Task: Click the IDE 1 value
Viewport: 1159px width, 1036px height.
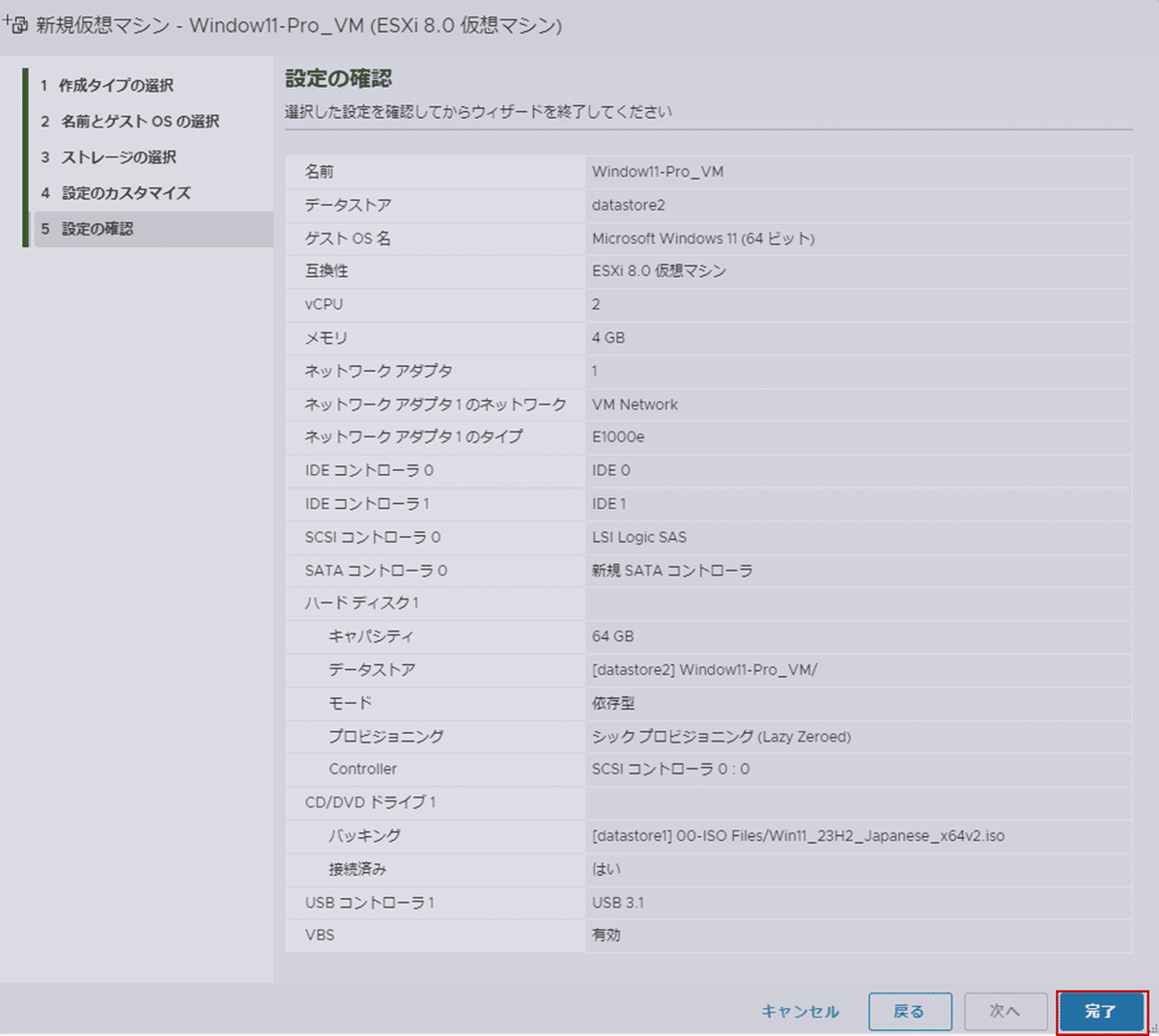Action: click(608, 504)
